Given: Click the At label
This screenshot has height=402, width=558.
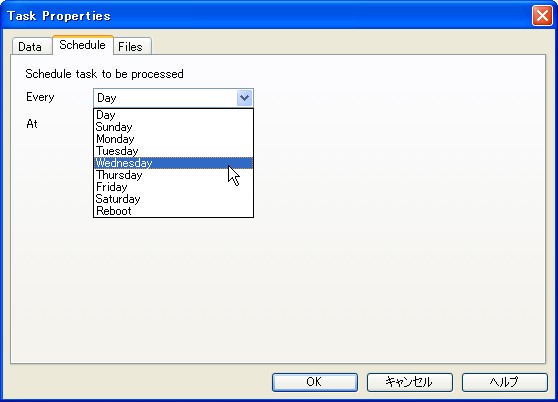Looking at the screenshot, I should coord(32,124).
